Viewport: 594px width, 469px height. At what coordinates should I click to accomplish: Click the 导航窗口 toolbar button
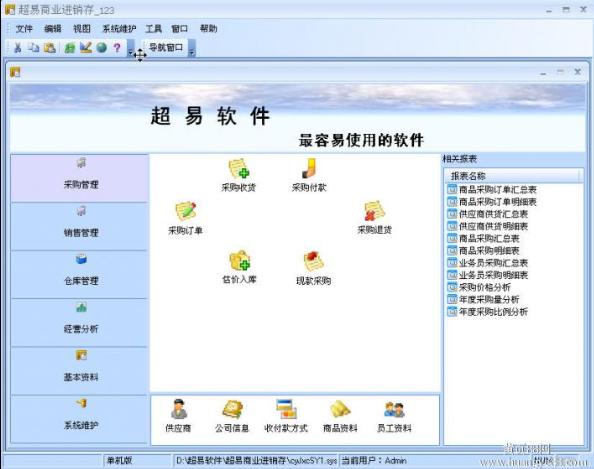(x=166, y=47)
